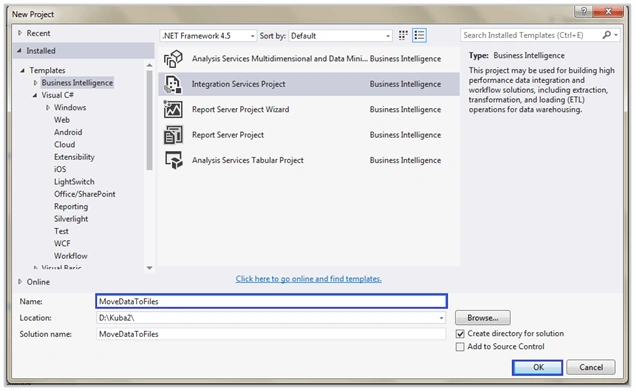Enable Add to Source Control checkbox
Viewport: 635px width, 391px height.
tap(460, 347)
